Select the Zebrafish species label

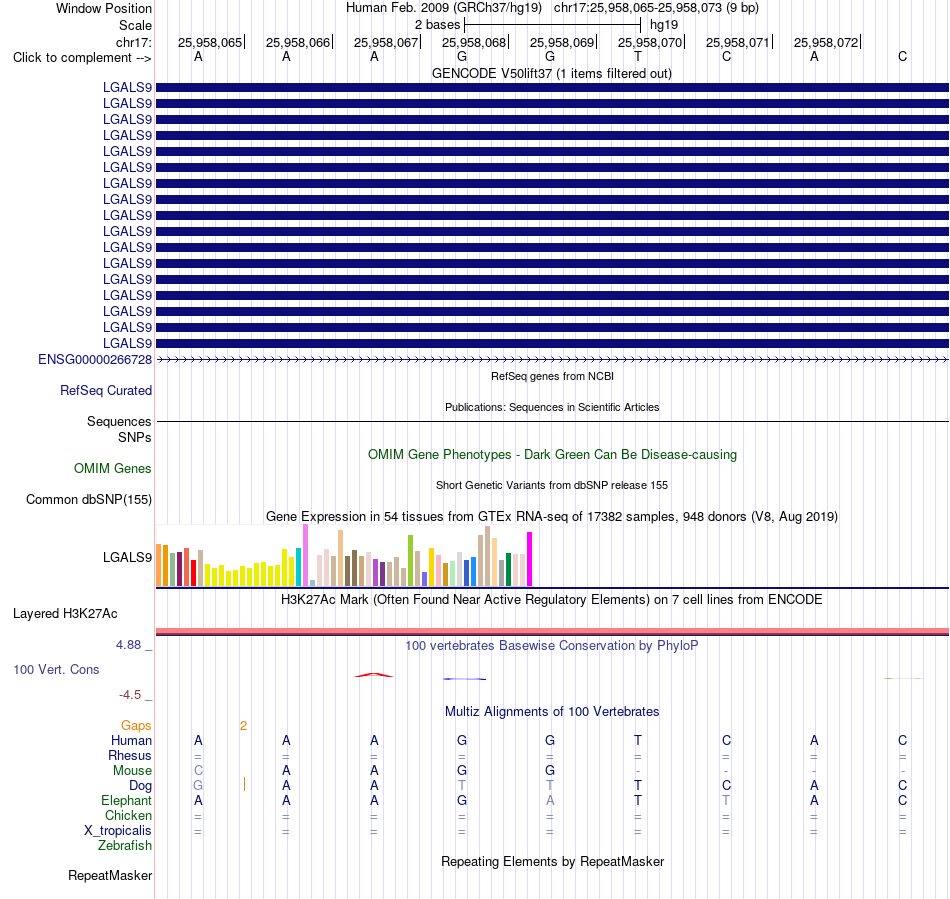(125, 845)
